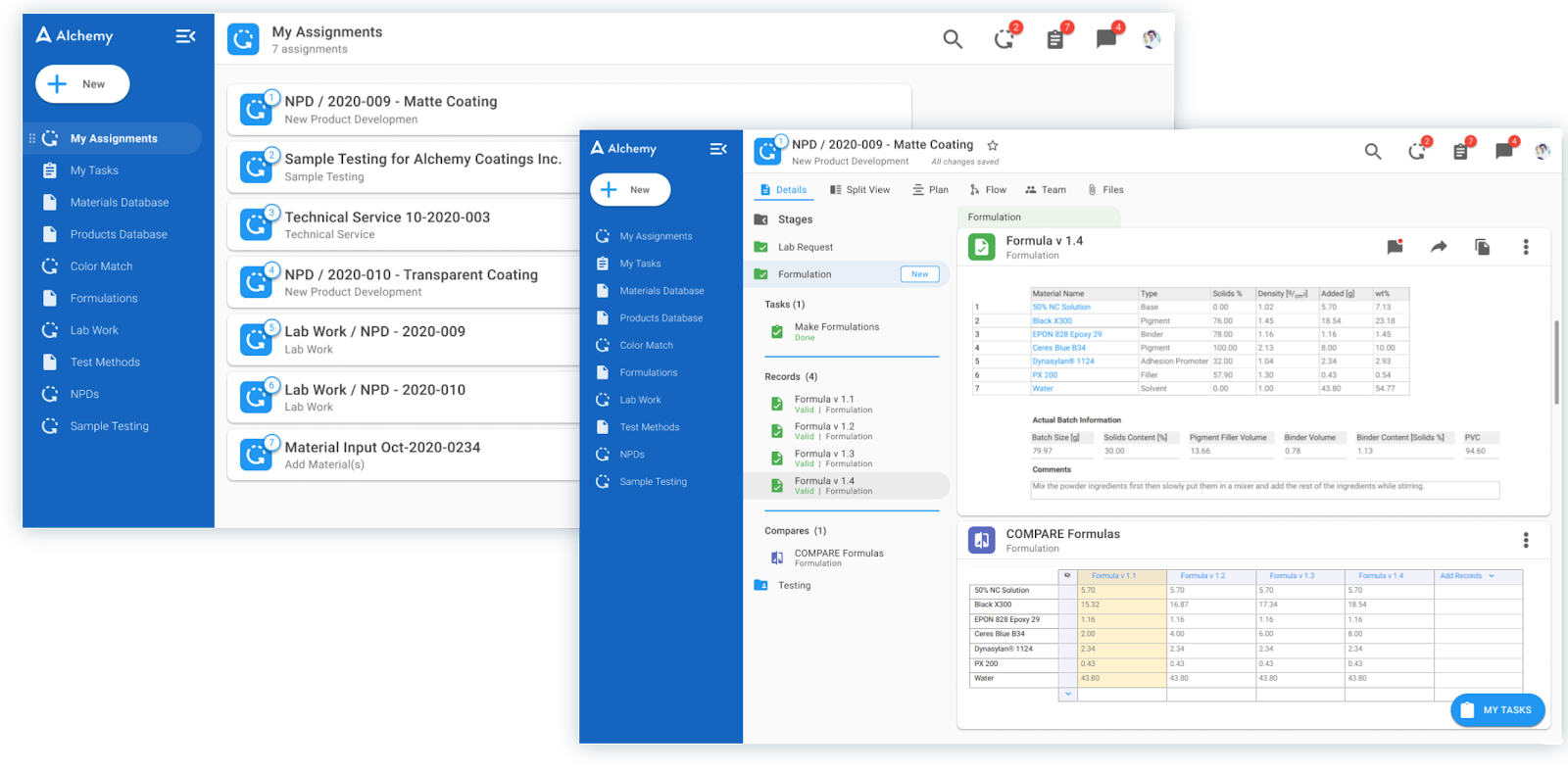Open the Formula v 1.4 record in the Records list

(849, 485)
